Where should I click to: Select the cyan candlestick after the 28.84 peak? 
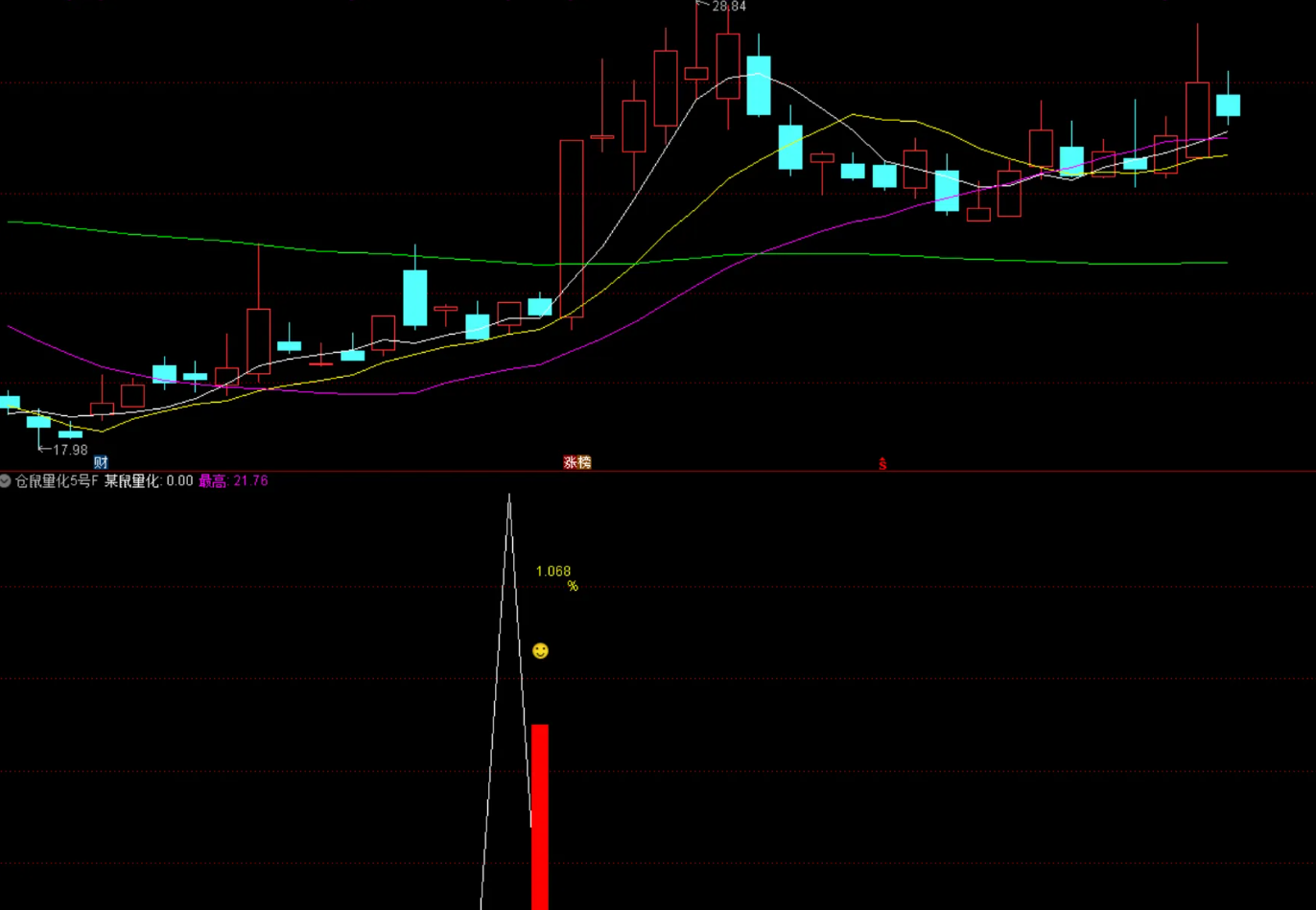(759, 85)
